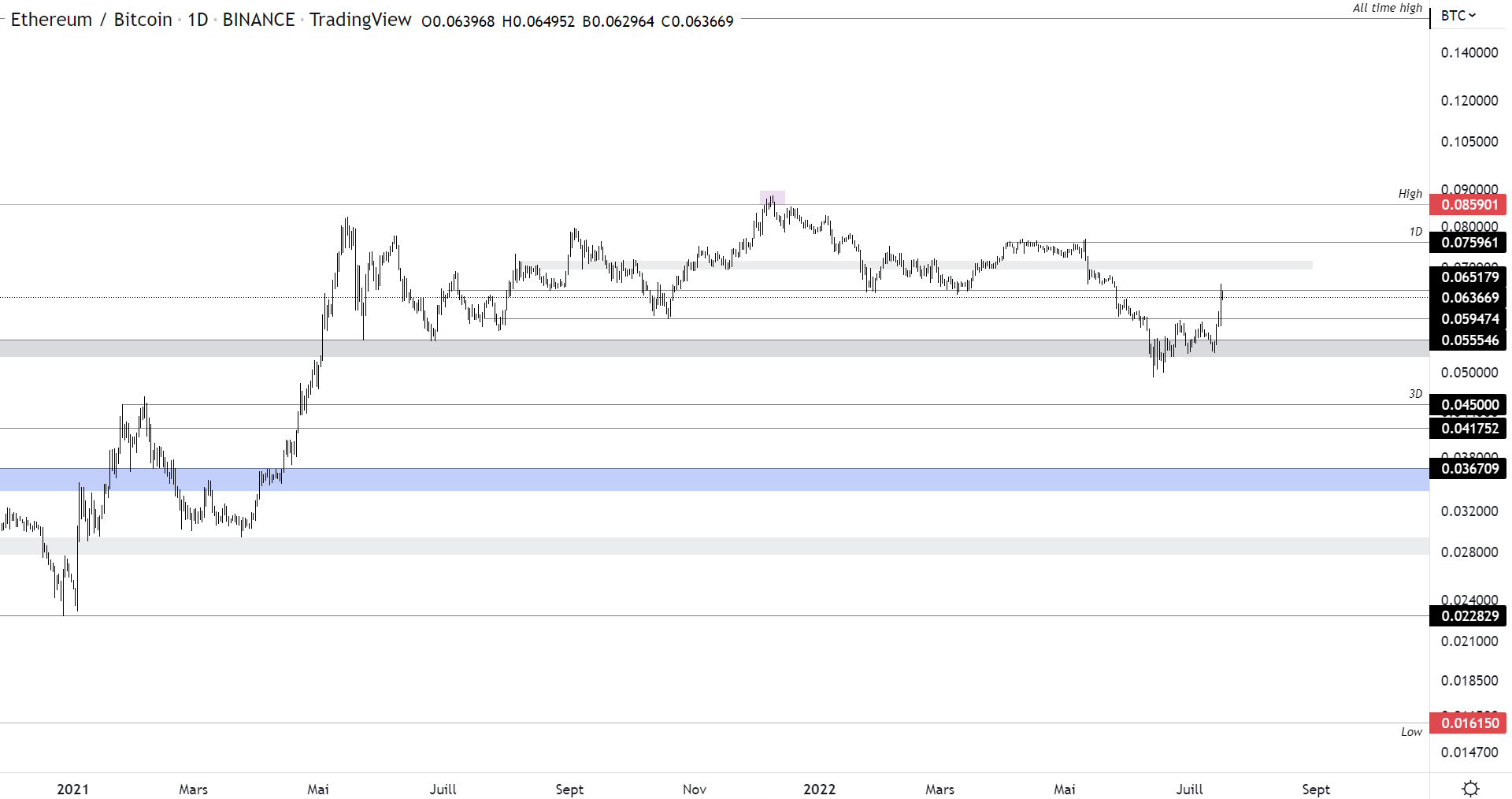This screenshot has height=799, width=1512.
Task: Select the blue support zone rectangle
Action: pos(714,480)
